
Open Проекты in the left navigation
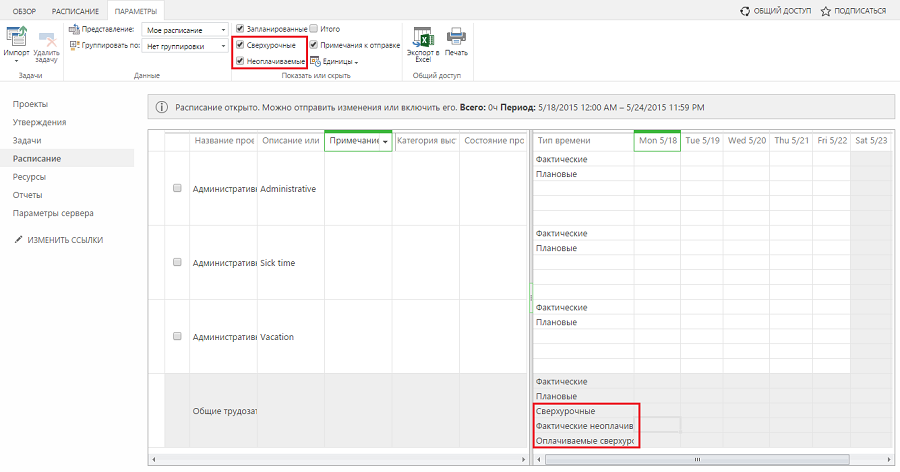[x=30, y=104]
